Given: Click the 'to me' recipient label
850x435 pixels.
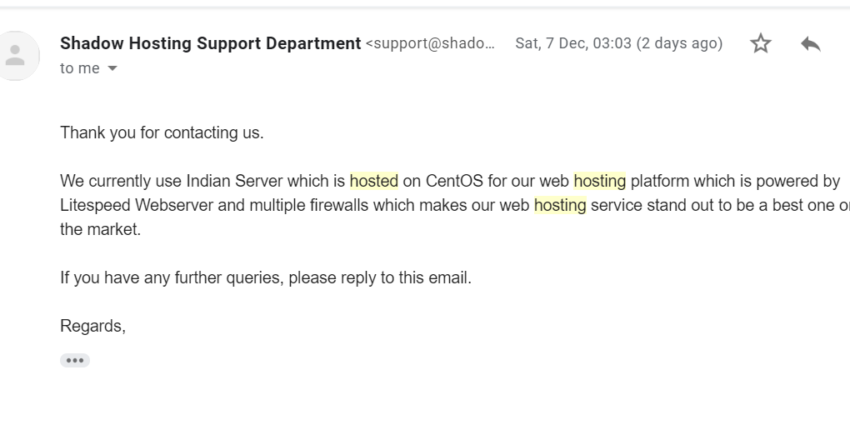Looking at the screenshot, I should pos(80,68).
